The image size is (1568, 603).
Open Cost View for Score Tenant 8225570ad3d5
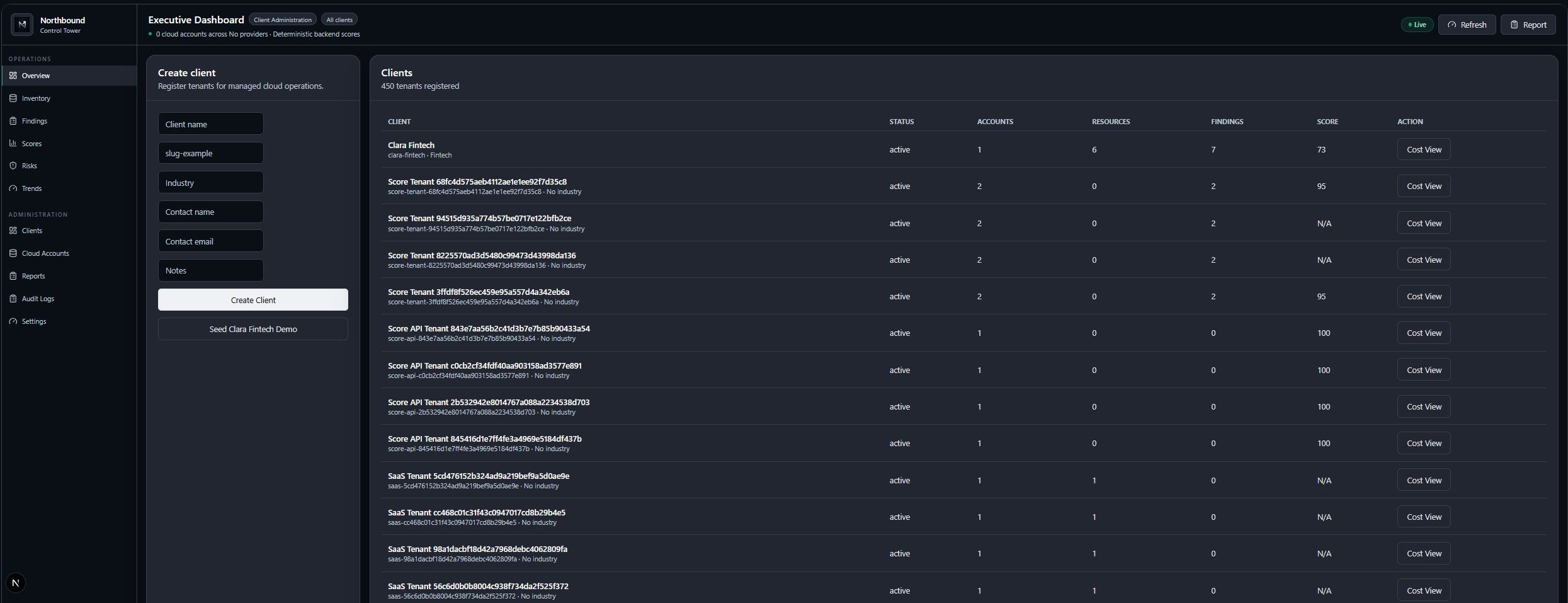(x=1423, y=260)
